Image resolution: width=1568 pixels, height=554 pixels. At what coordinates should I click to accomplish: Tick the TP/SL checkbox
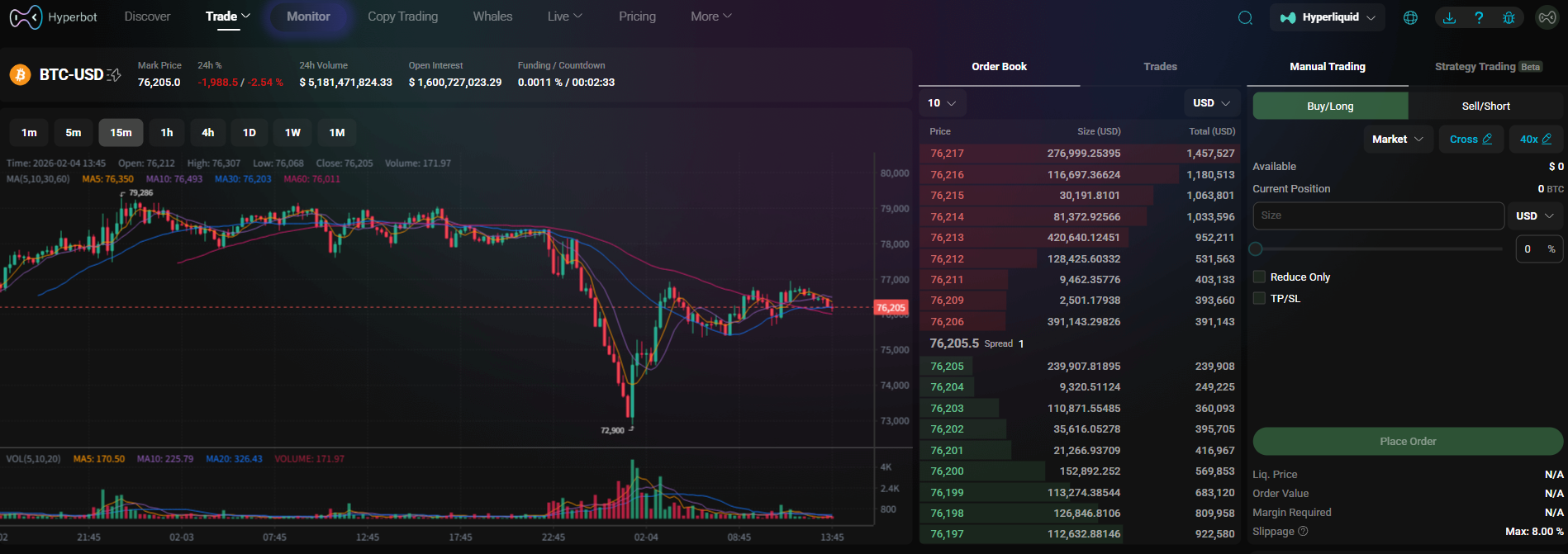tap(1259, 298)
